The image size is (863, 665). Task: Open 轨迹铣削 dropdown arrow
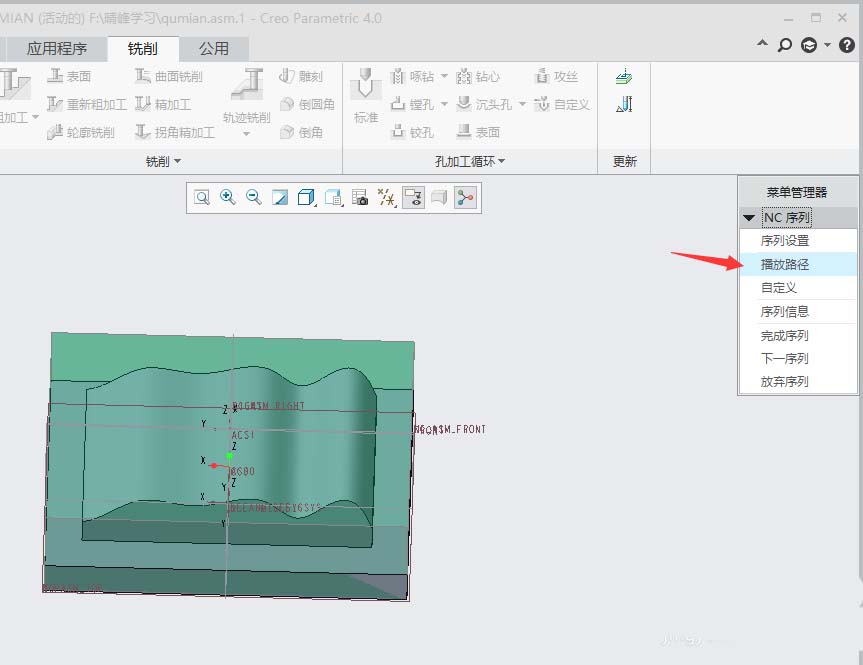pyautogui.click(x=247, y=134)
